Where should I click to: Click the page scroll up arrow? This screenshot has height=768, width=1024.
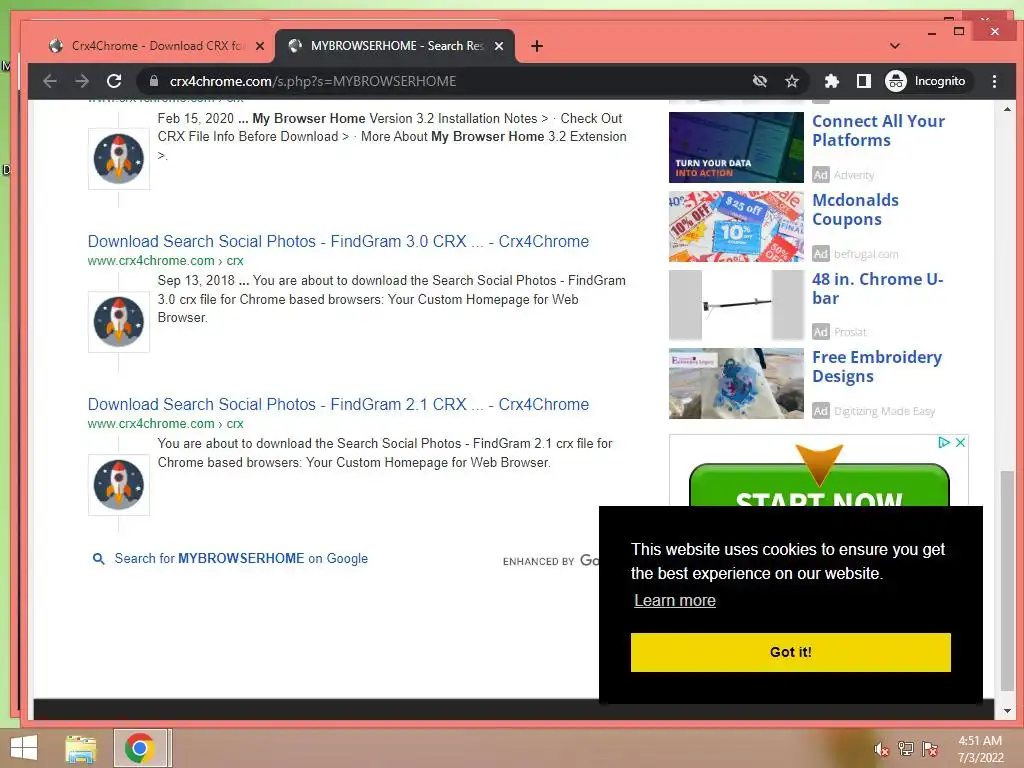1007,109
